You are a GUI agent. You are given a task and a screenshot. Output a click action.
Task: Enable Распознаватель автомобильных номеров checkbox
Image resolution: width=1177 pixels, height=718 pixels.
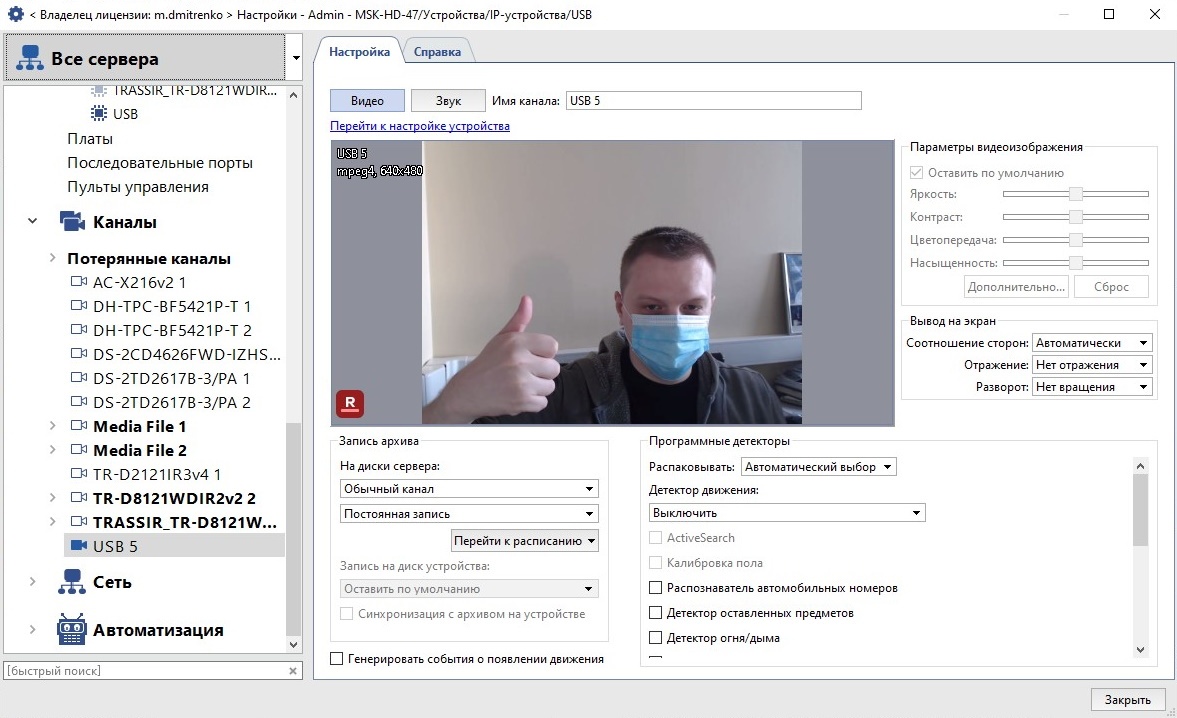click(655, 587)
